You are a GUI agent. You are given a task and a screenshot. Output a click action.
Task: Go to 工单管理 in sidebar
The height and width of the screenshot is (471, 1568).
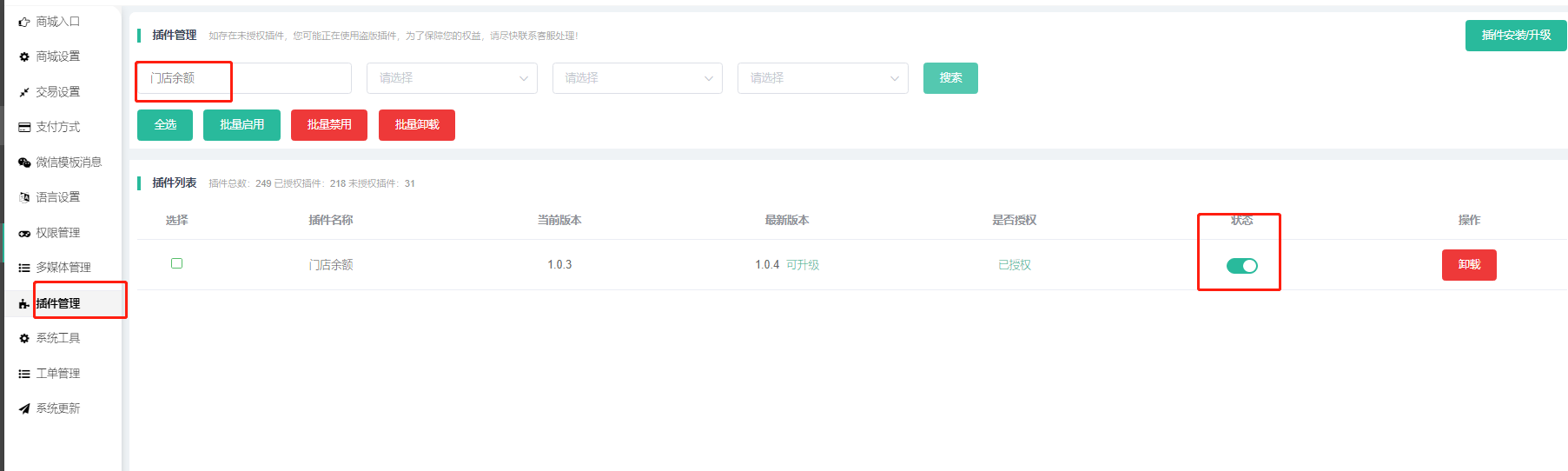point(57,374)
